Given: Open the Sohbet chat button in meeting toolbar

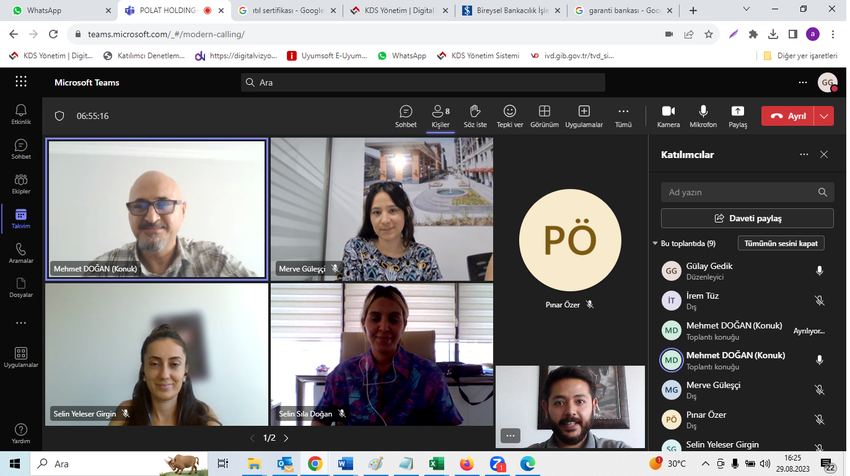Looking at the screenshot, I should point(405,116).
